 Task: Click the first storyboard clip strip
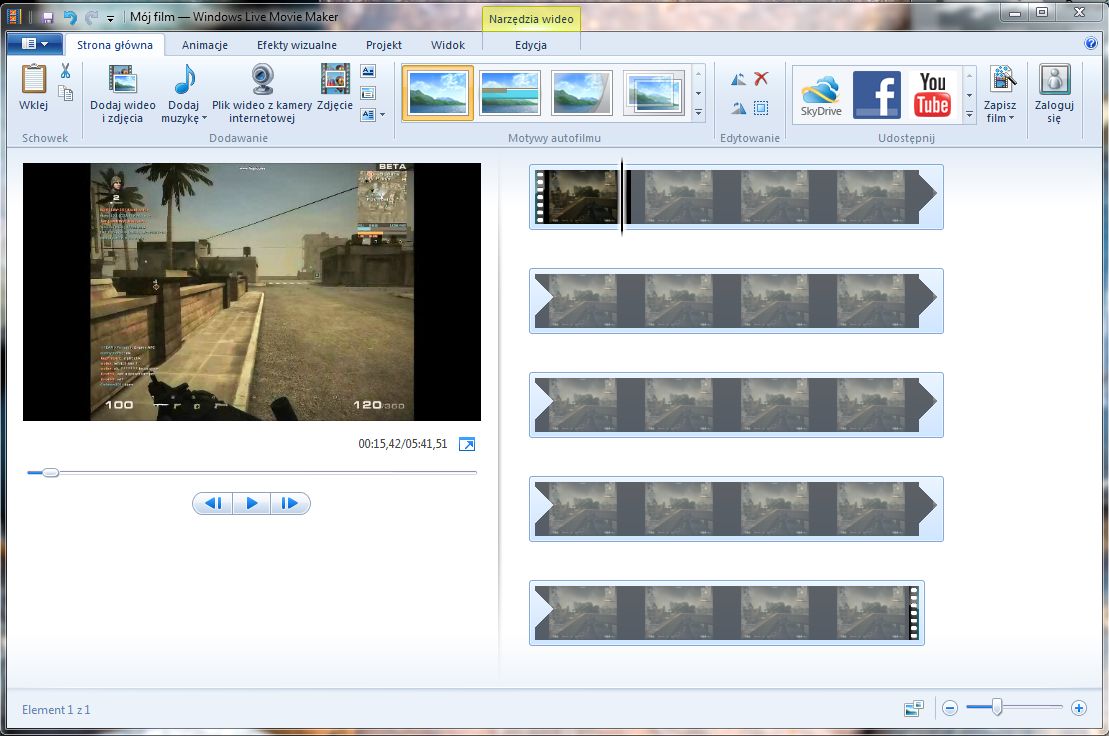point(736,197)
